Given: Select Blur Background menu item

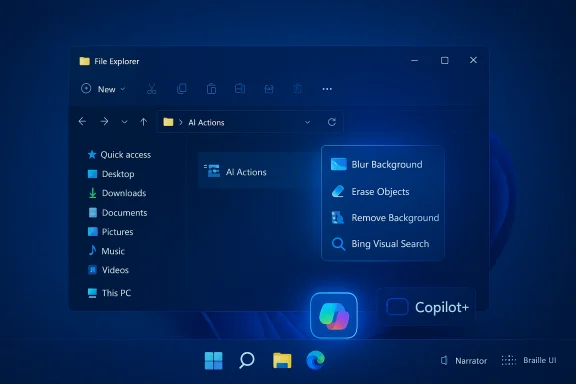Looking at the screenshot, I should tap(383, 165).
